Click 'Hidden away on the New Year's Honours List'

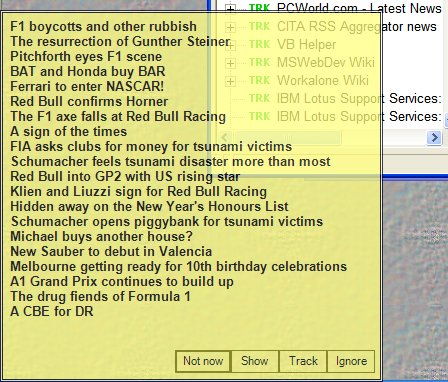click(x=149, y=206)
